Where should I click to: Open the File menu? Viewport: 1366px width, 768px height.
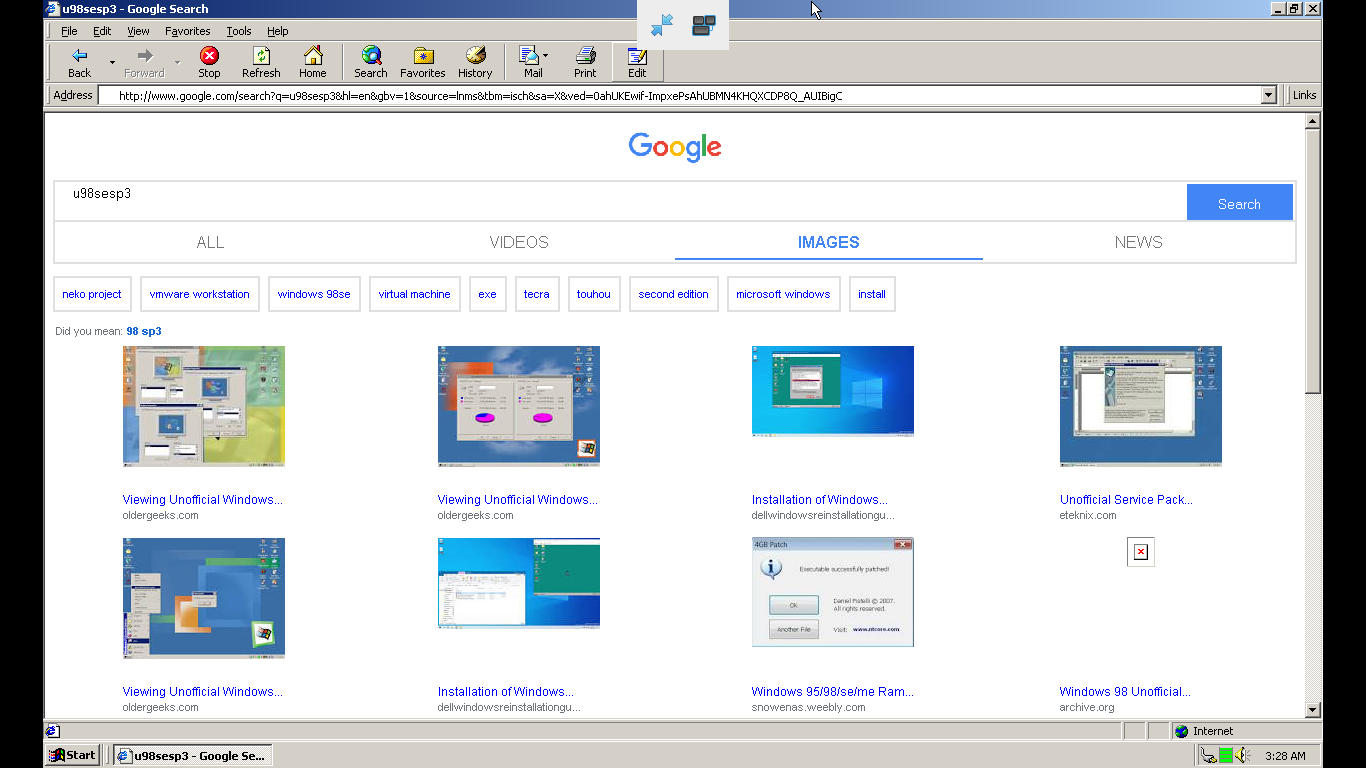(x=69, y=31)
